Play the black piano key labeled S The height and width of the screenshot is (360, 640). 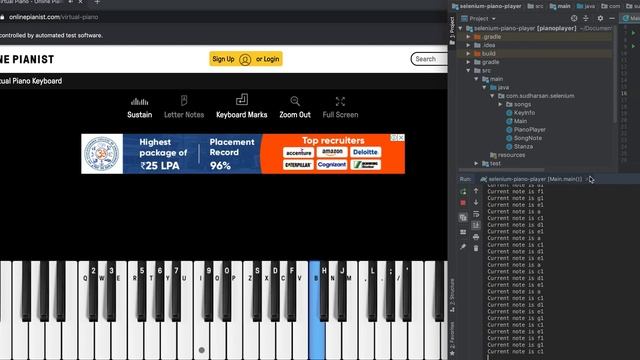click(257, 290)
